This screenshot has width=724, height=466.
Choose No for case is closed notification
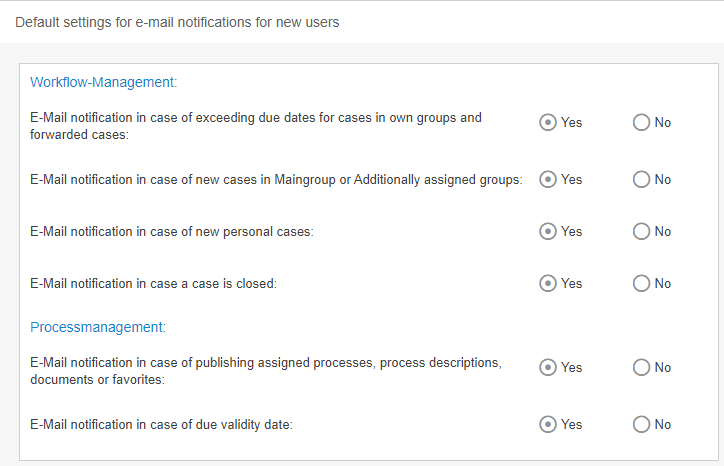tap(642, 283)
